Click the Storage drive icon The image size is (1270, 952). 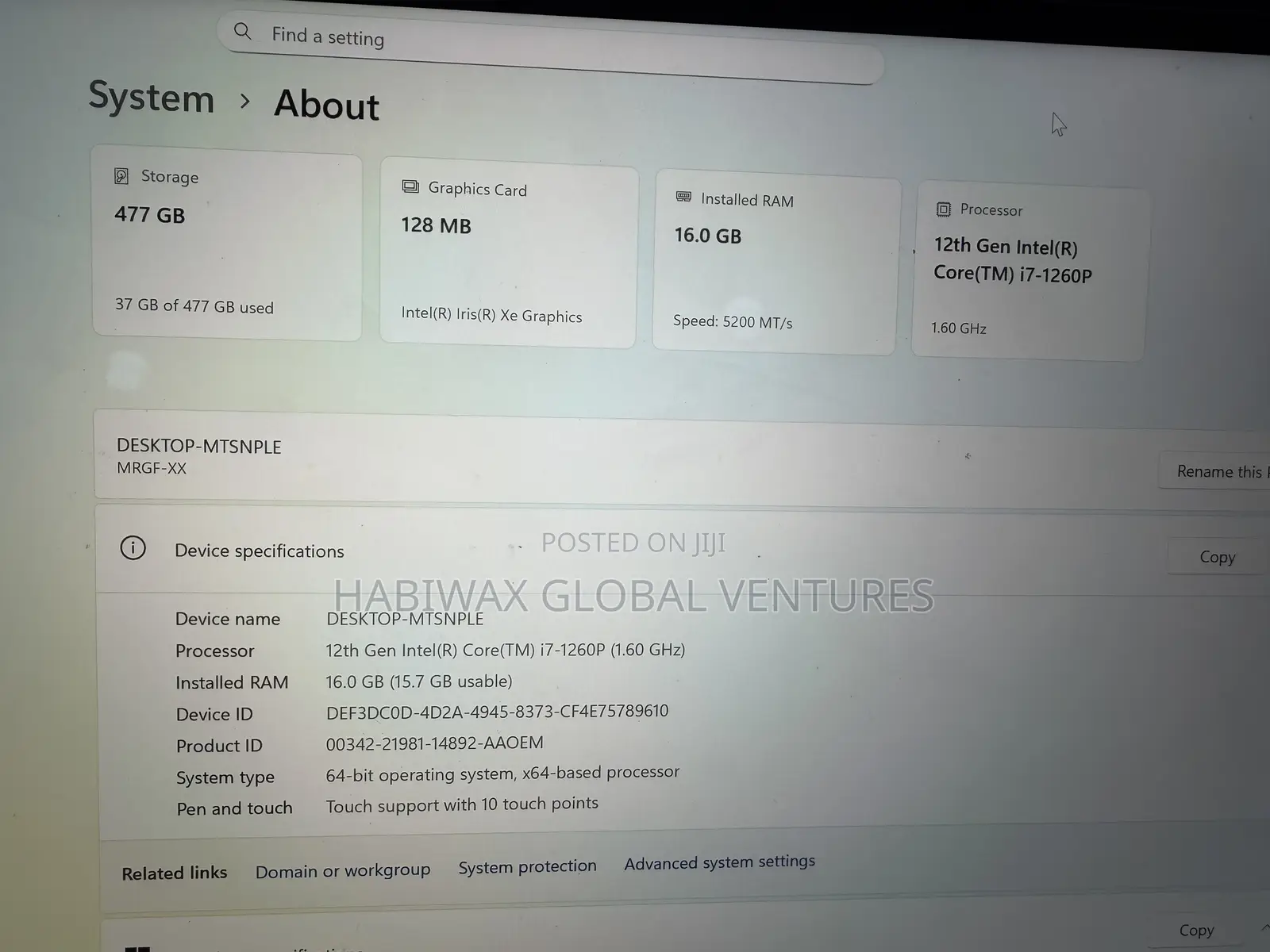coord(121,175)
